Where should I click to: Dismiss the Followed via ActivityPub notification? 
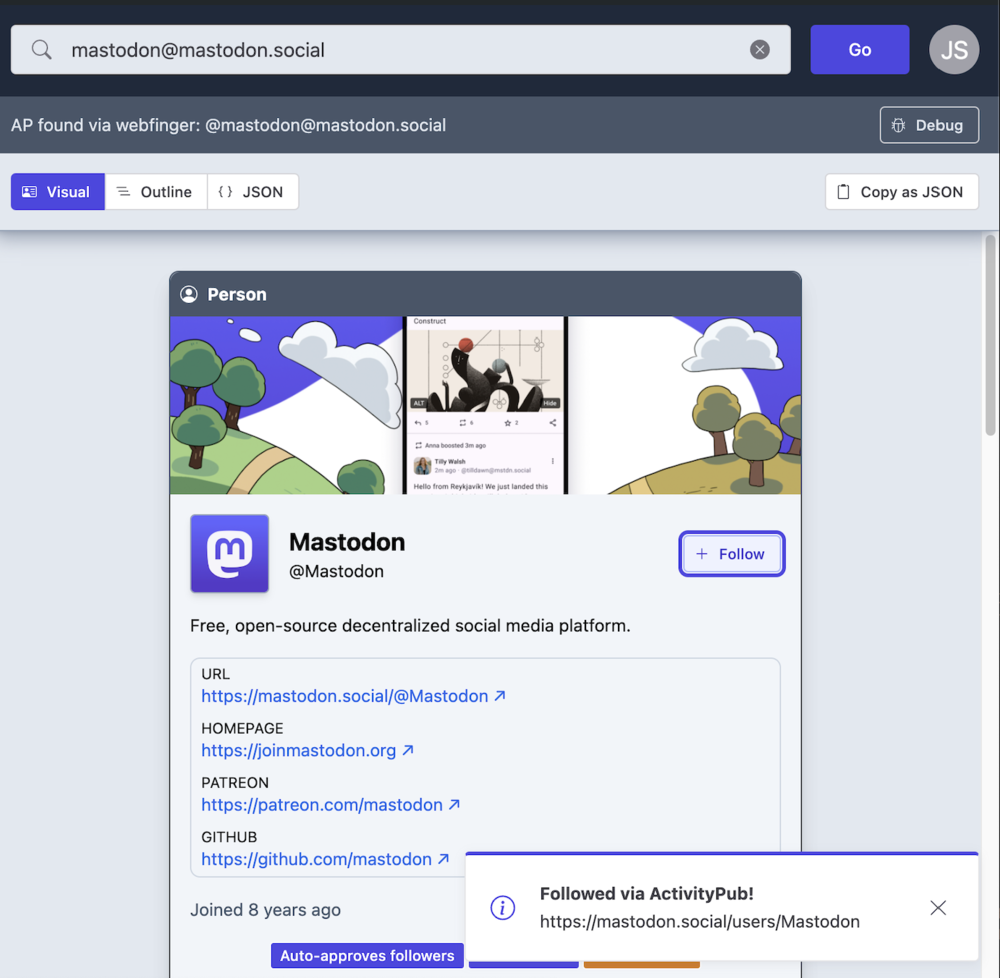(937, 908)
